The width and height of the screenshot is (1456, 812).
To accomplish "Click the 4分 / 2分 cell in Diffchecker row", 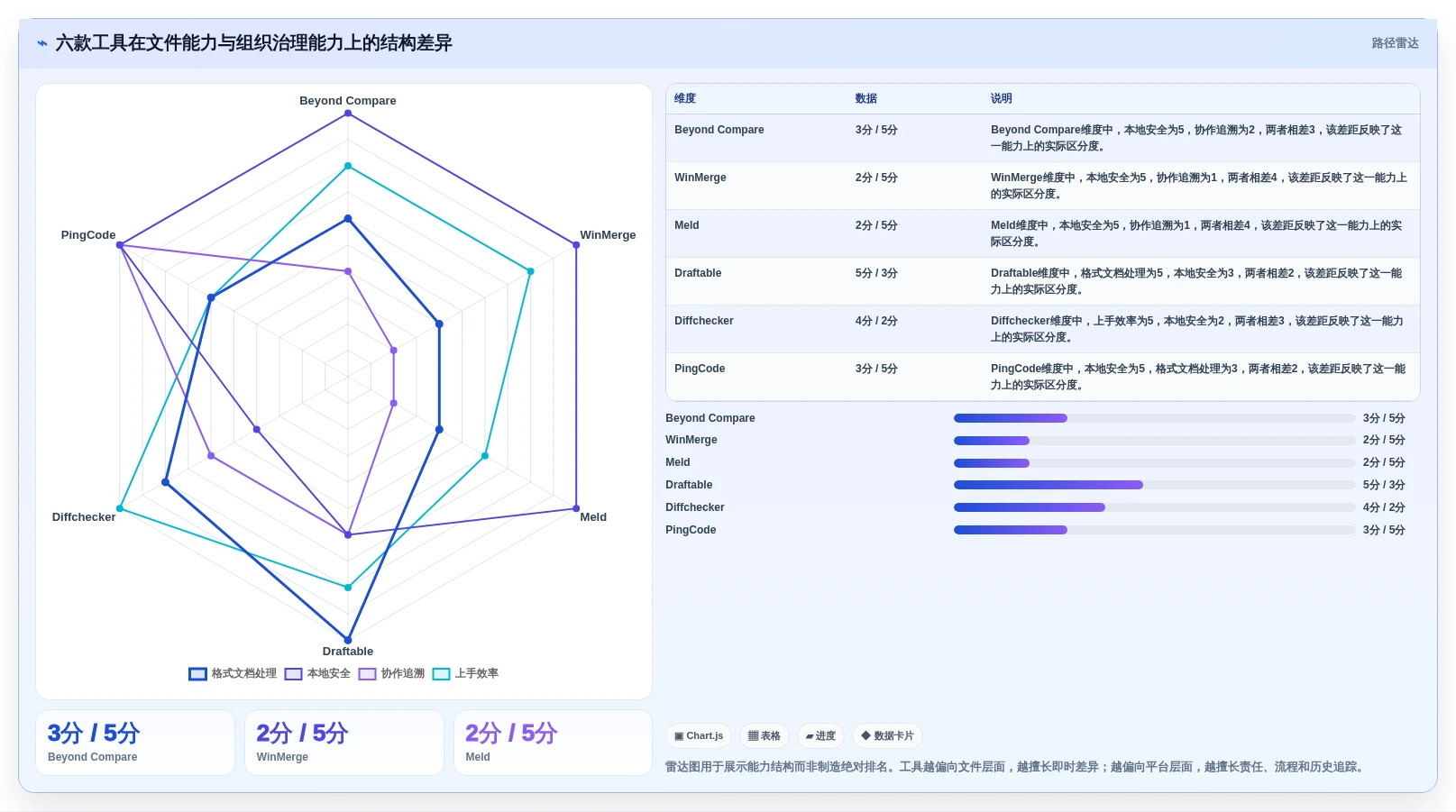I will (876, 321).
